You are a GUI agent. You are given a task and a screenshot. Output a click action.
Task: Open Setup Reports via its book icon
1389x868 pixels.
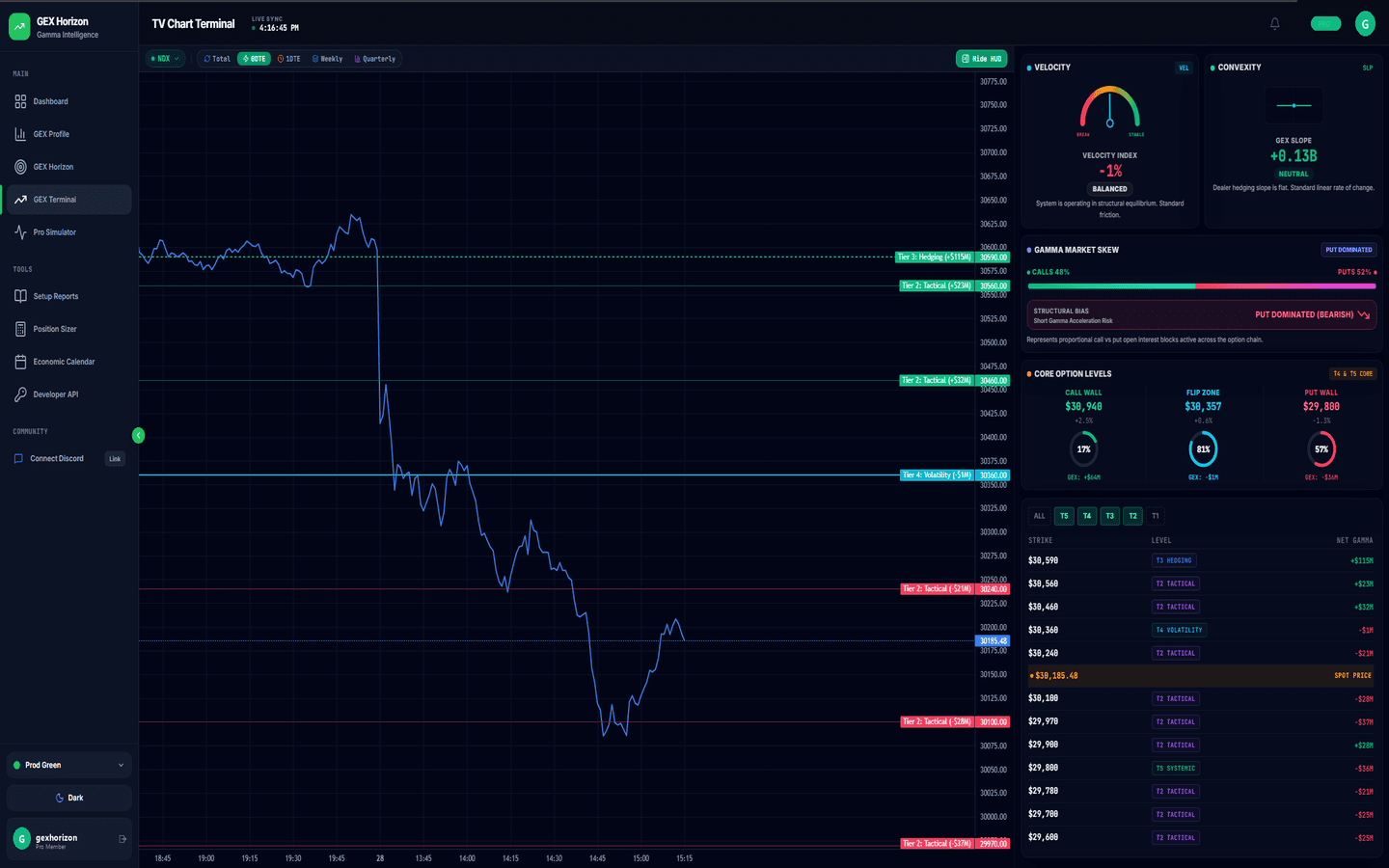[20, 296]
